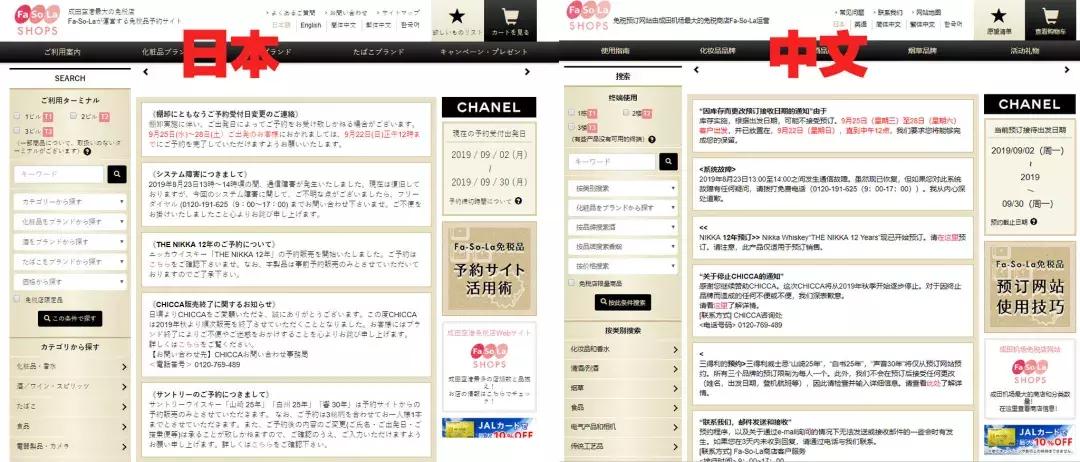
Task: Expand 电气产品和相机 category, Chinese page
Action: [623, 427]
